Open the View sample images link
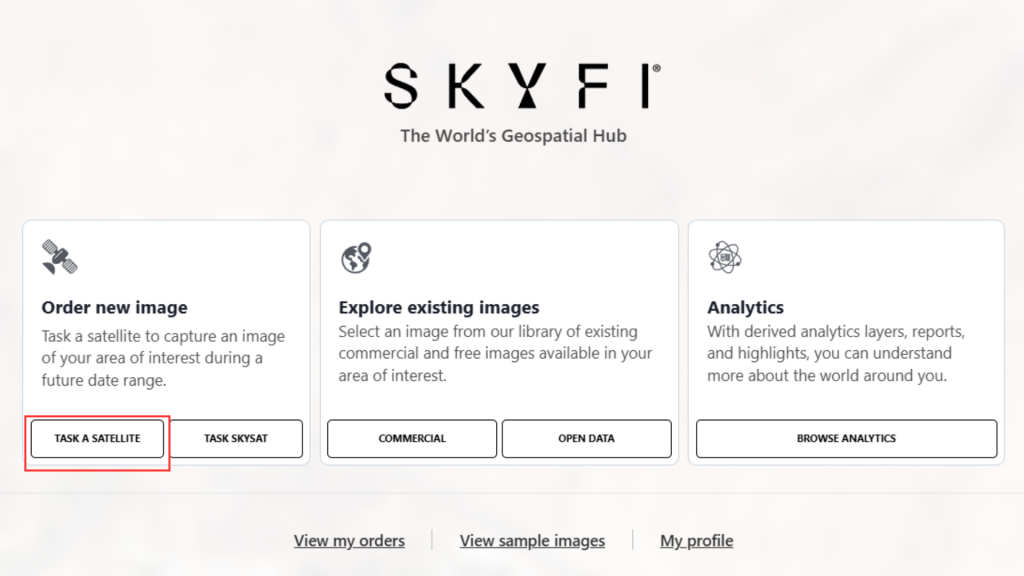The width and height of the screenshot is (1024, 576). coord(532,541)
